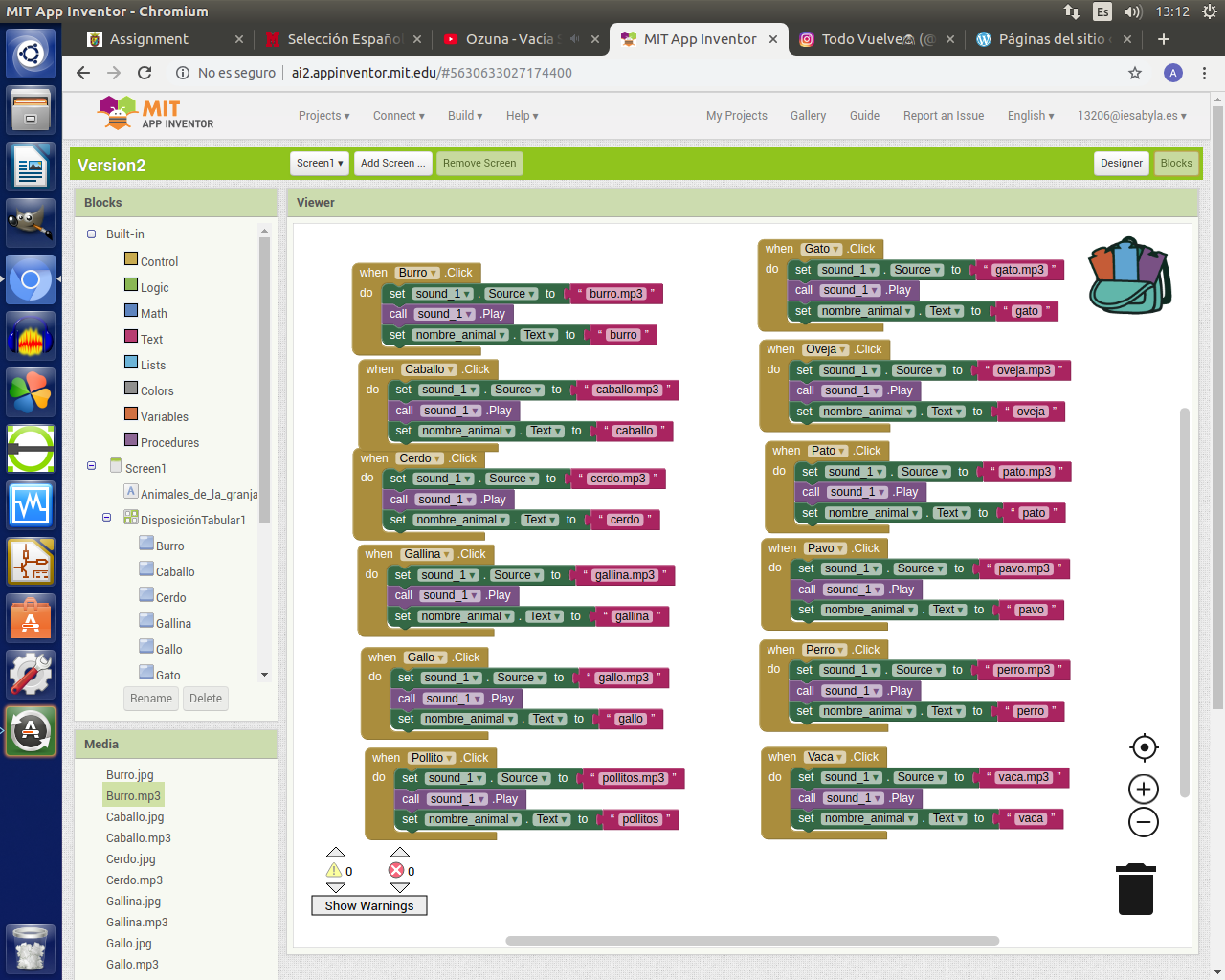Select the Control blocks color swatch
This screenshot has height=980, width=1225.
(x=131, y=258)
